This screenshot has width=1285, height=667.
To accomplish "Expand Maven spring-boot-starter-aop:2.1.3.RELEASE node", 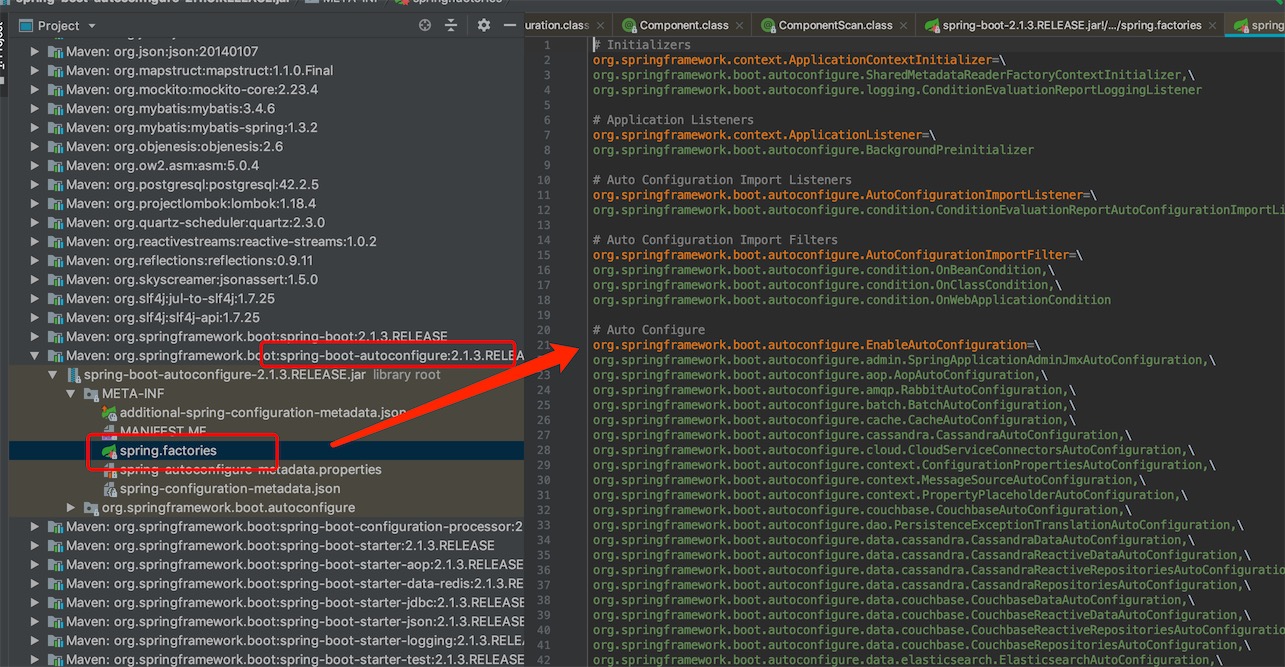I will click(x=35, y=564).
